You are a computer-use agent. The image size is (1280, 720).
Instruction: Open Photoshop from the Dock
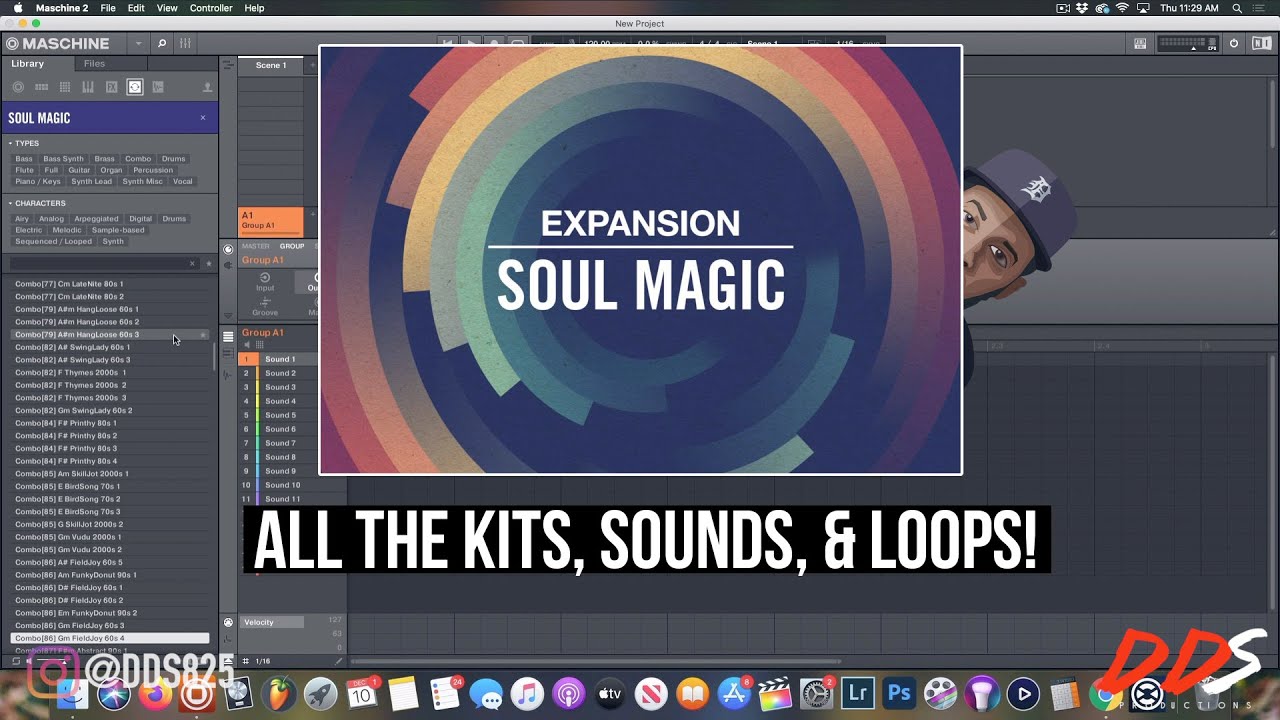tap(899, 693)
